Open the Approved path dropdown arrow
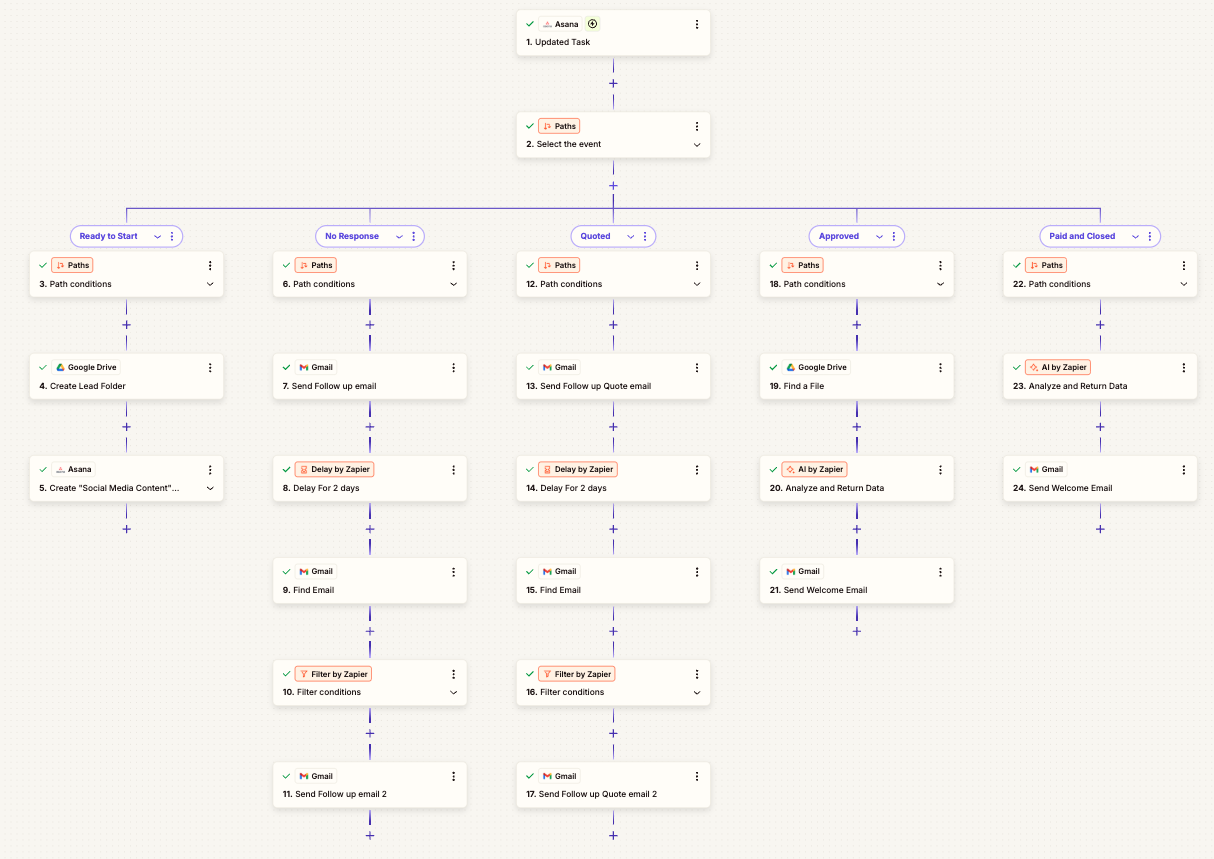 point(879,237)
